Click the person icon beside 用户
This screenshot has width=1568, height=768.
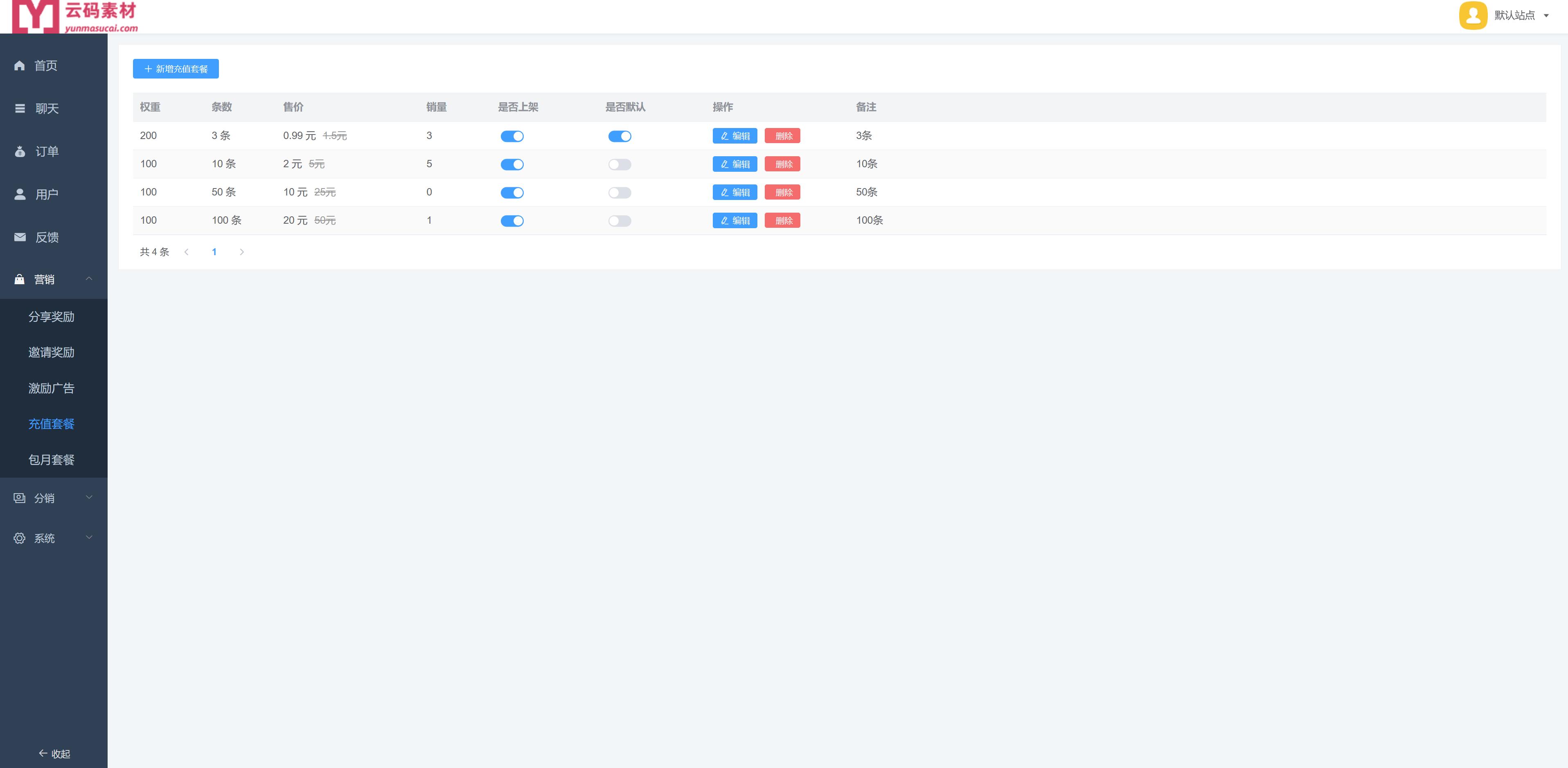pos(20,194)
